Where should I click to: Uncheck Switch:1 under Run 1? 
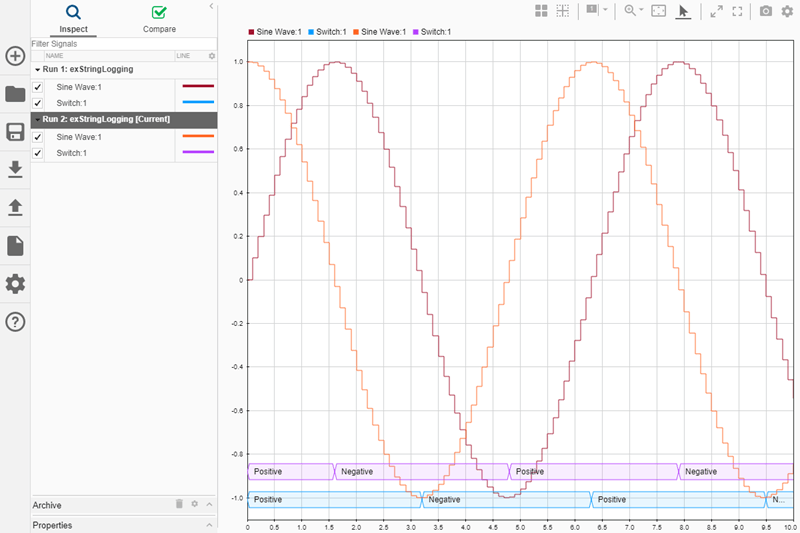(38, 102)
